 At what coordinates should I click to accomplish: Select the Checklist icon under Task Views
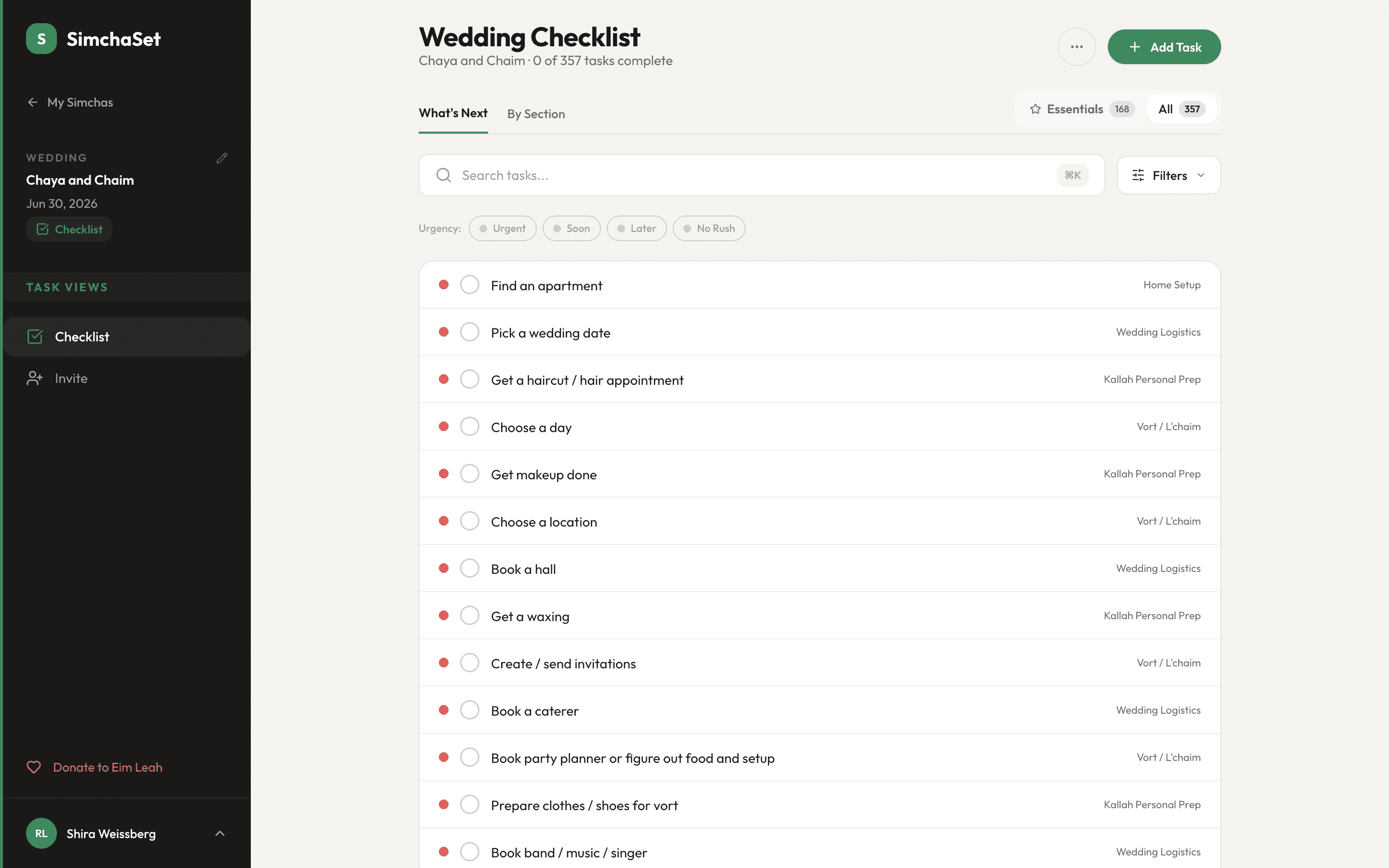click(x=35, y=337)
